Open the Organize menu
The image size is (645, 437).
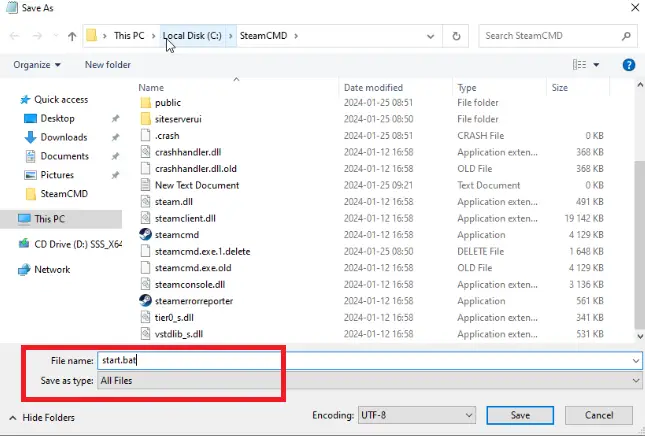[37, 65]
